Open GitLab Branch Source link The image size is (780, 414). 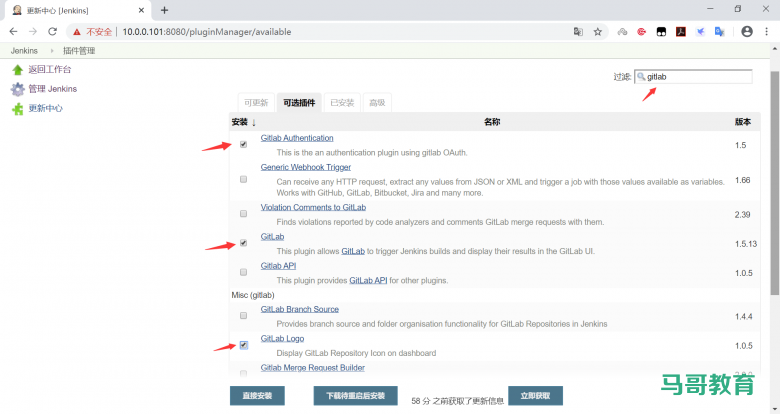point(299,310)
